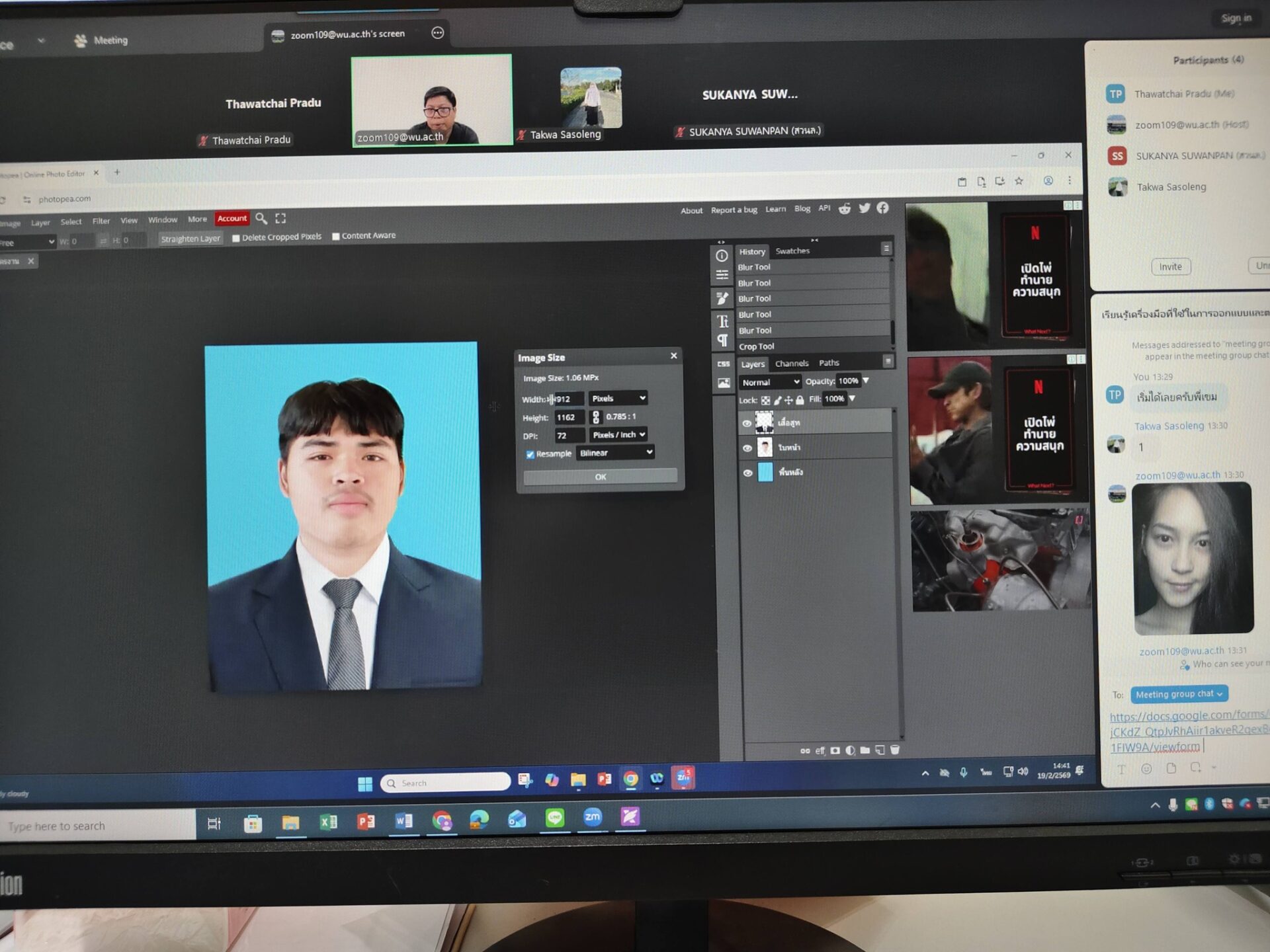Open the Paragraph panel icon
This screenshot has width=1270, height=952.
click(x=722, y=340)
